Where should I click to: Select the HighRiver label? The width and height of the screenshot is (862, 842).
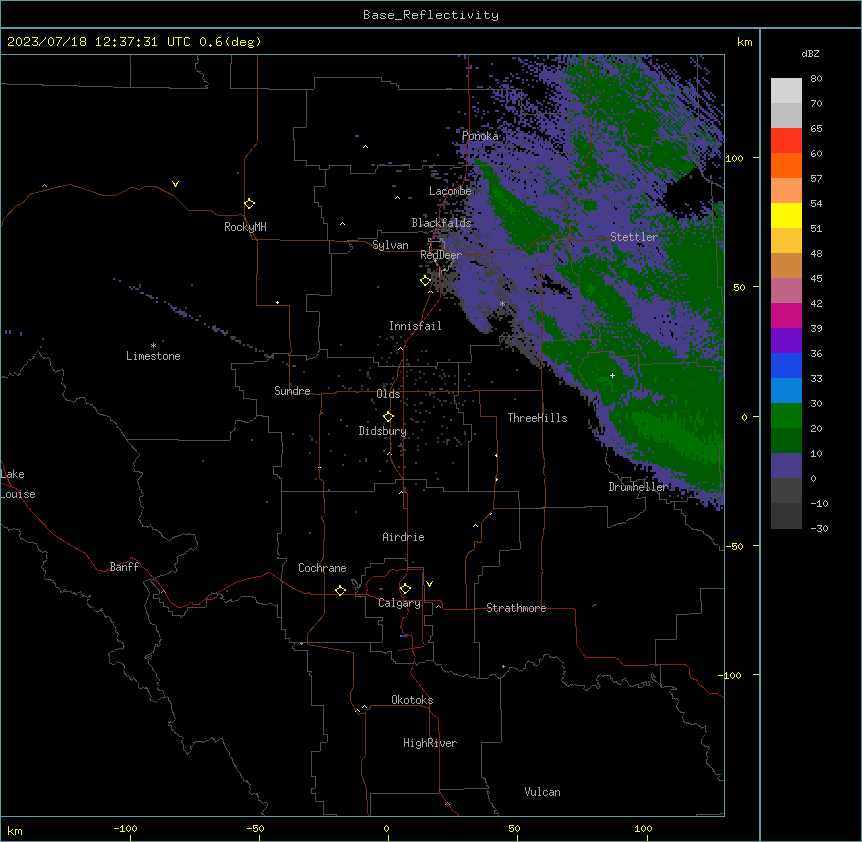(430, 743)
